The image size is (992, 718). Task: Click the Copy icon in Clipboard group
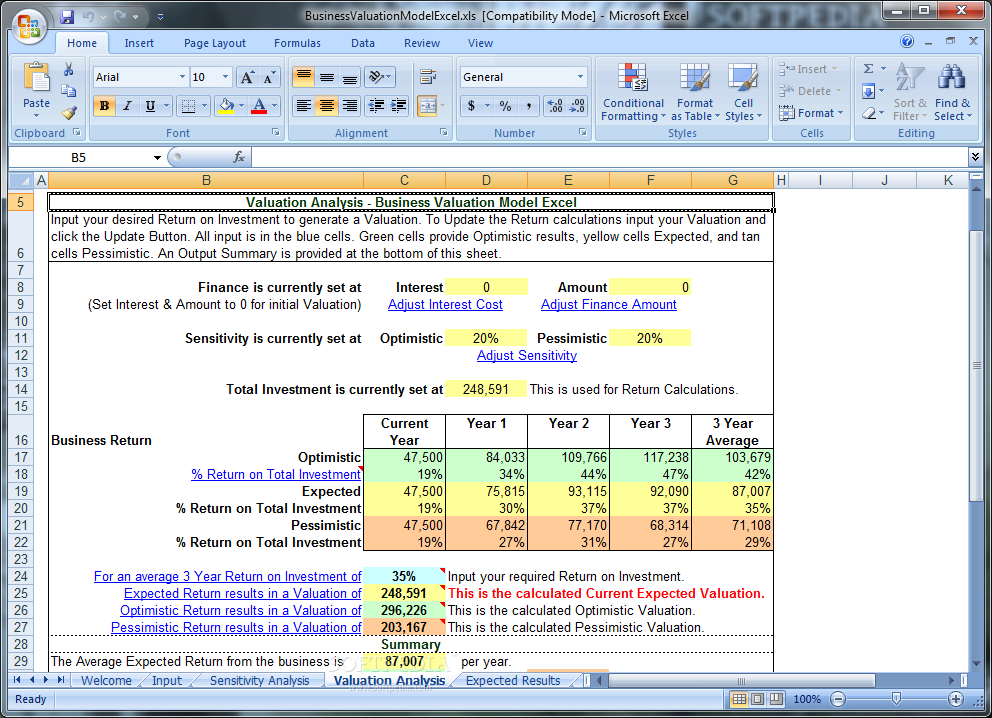click(x=68, y=91)
